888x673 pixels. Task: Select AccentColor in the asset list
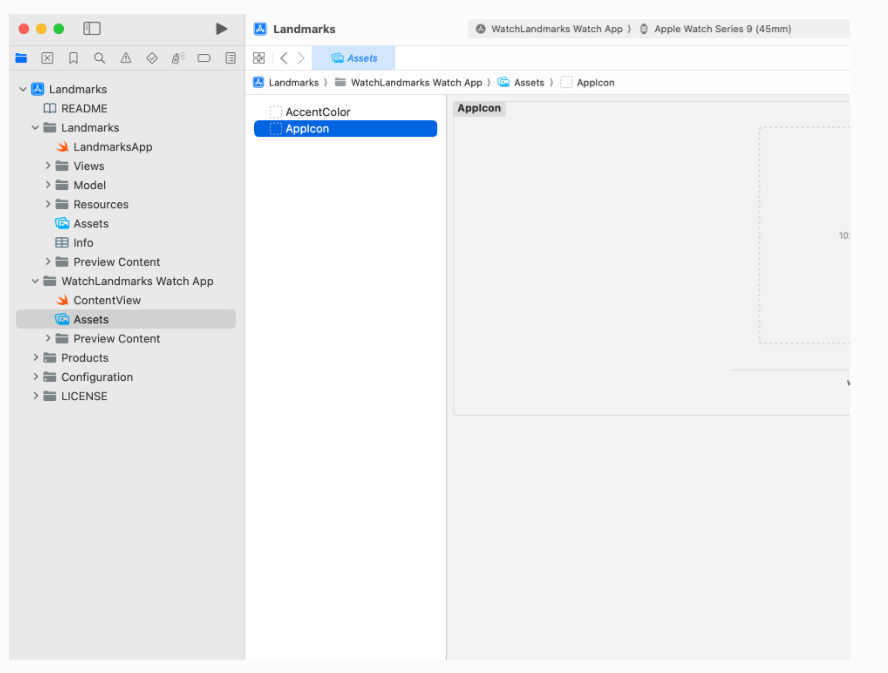tap(345, 112)
